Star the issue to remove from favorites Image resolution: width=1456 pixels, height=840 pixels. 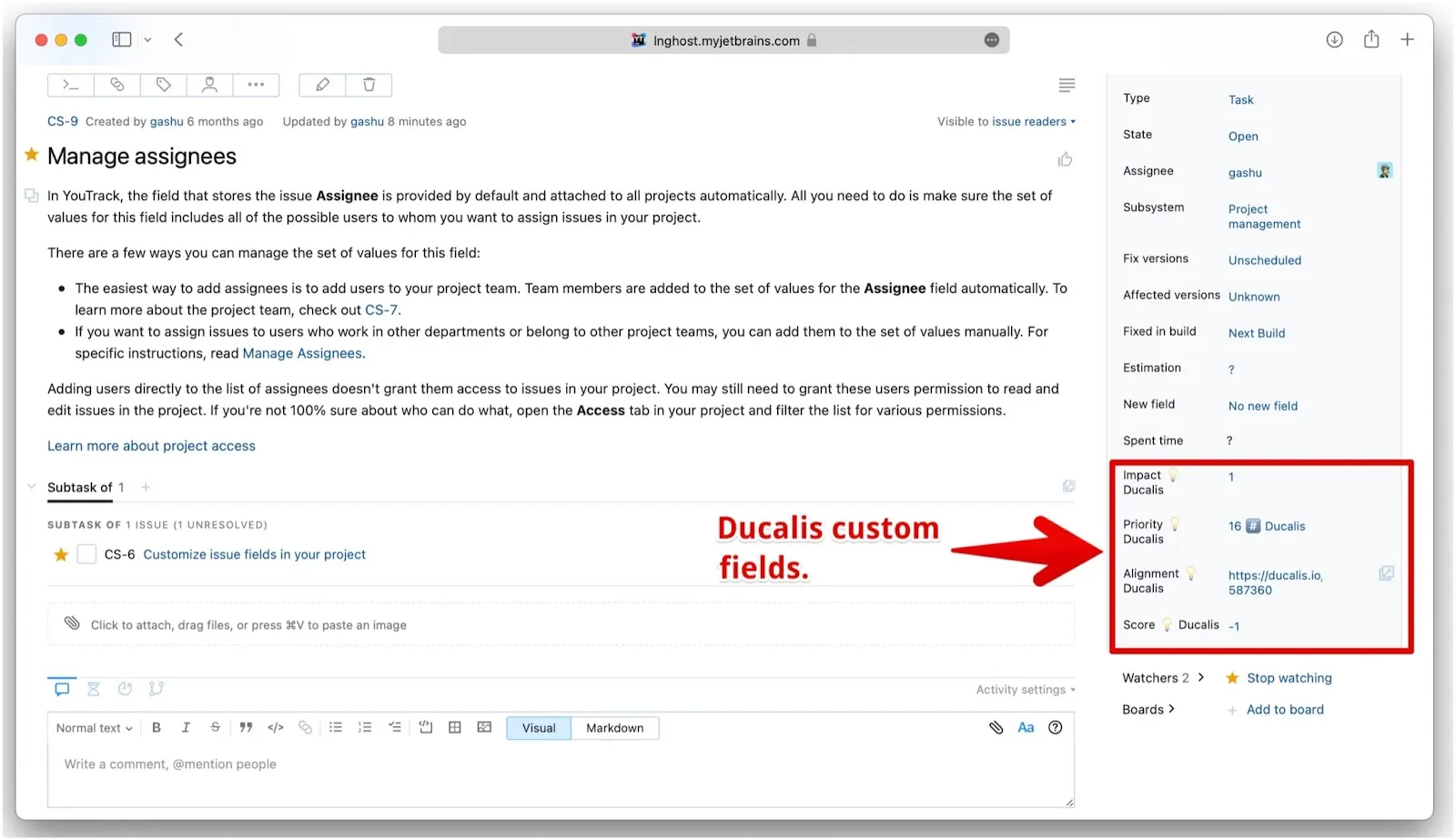coord(32,156)
